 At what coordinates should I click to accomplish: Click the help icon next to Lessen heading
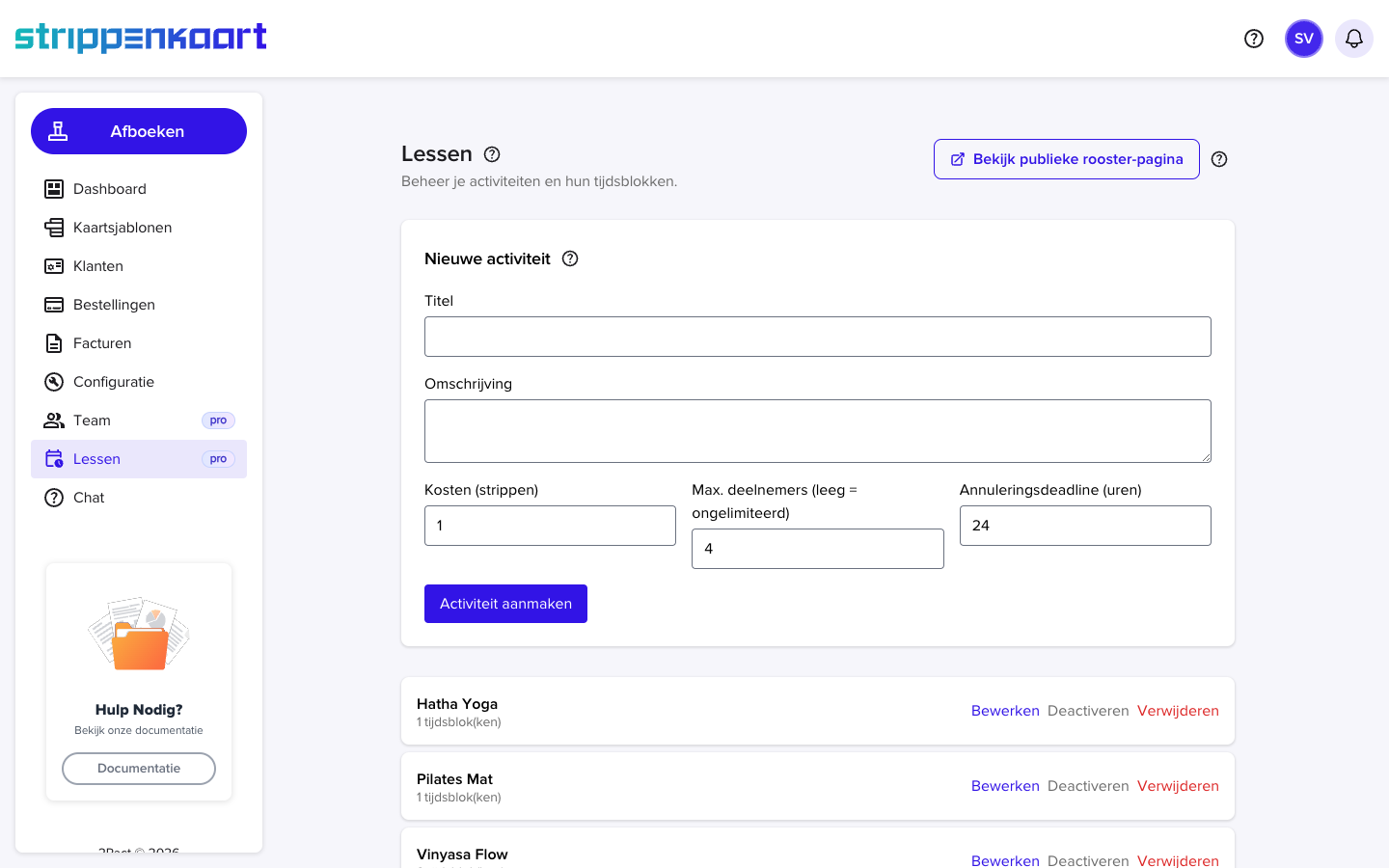point(492,154)
